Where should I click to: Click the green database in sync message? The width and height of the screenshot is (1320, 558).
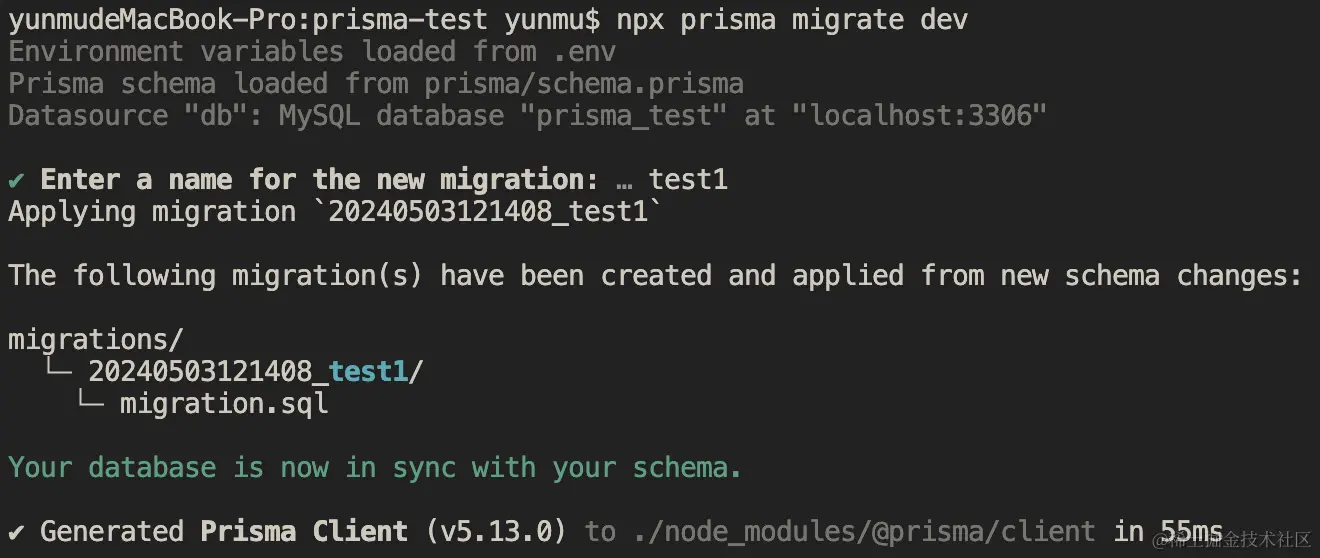376,468
